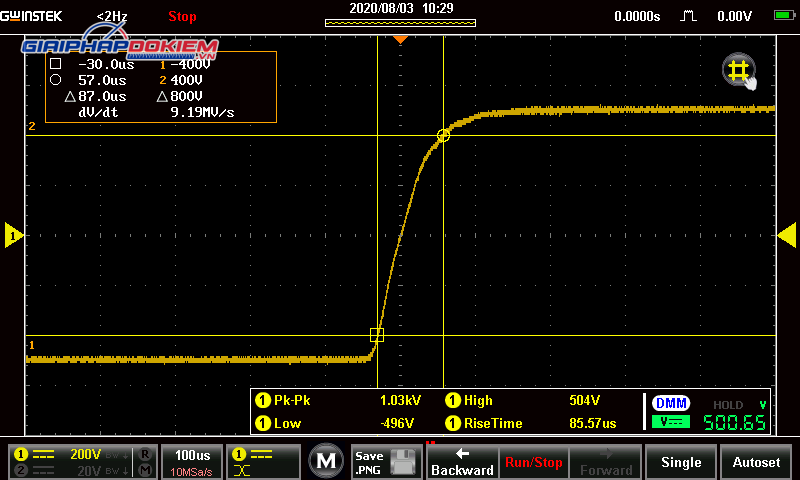Tap the 0.0000s horizontal position readout
Screen dimensions: 800x480
coord(637,16)
